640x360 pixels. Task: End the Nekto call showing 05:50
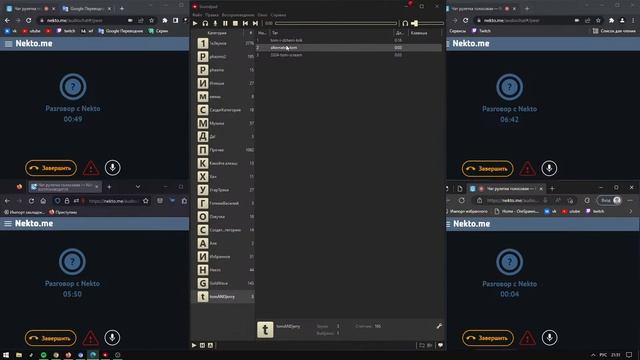[x=51, y=338]
